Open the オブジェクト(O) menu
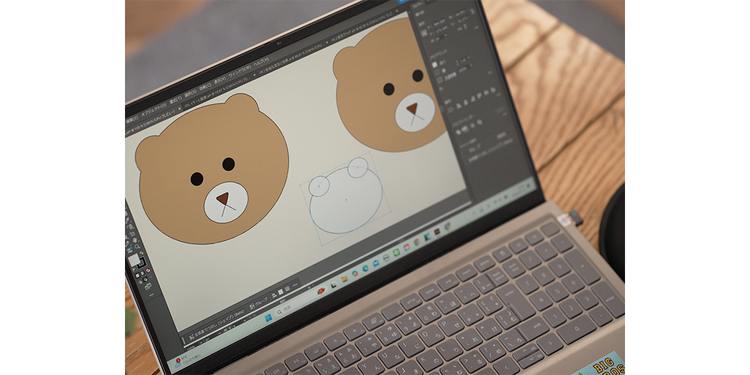This screenshot has width=750, height=375. pyautogui.click(x=154, y=111)
